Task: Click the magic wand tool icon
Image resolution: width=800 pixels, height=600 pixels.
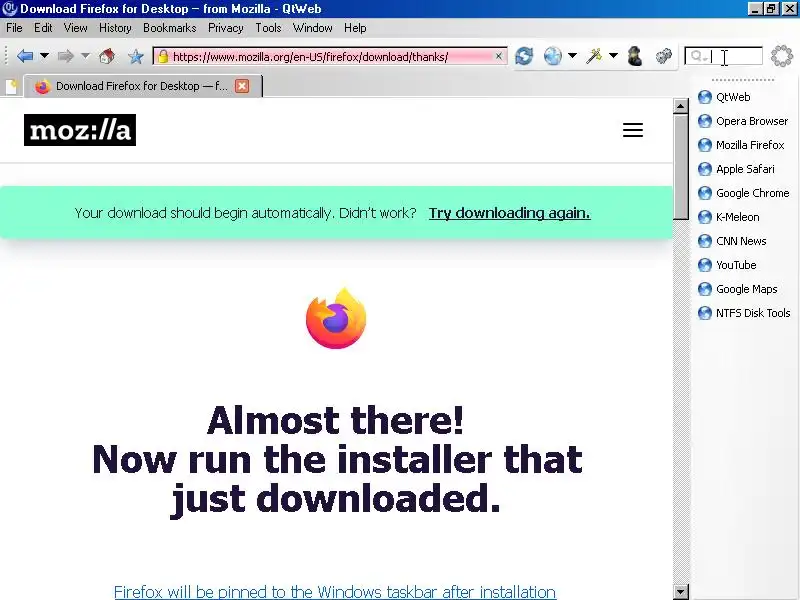Action: tap(594, 56)
